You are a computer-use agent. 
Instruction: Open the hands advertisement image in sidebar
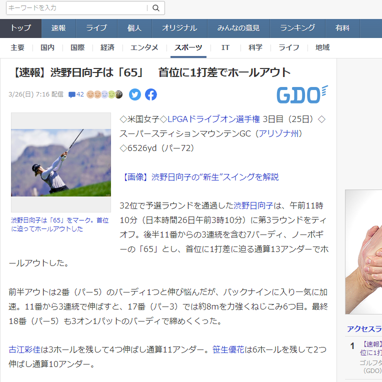pyautogui.click(x=364, y=252)
